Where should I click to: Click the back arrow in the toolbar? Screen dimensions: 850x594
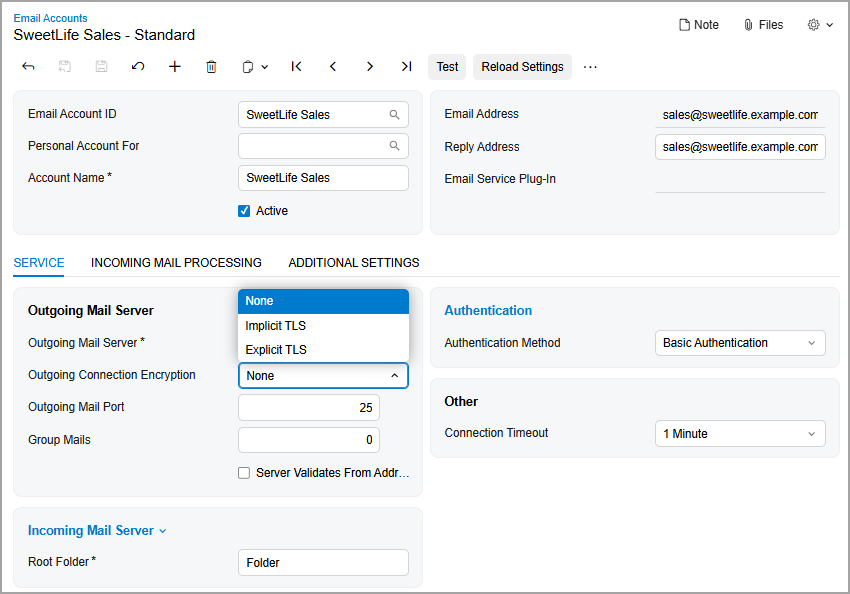point(28,67)
